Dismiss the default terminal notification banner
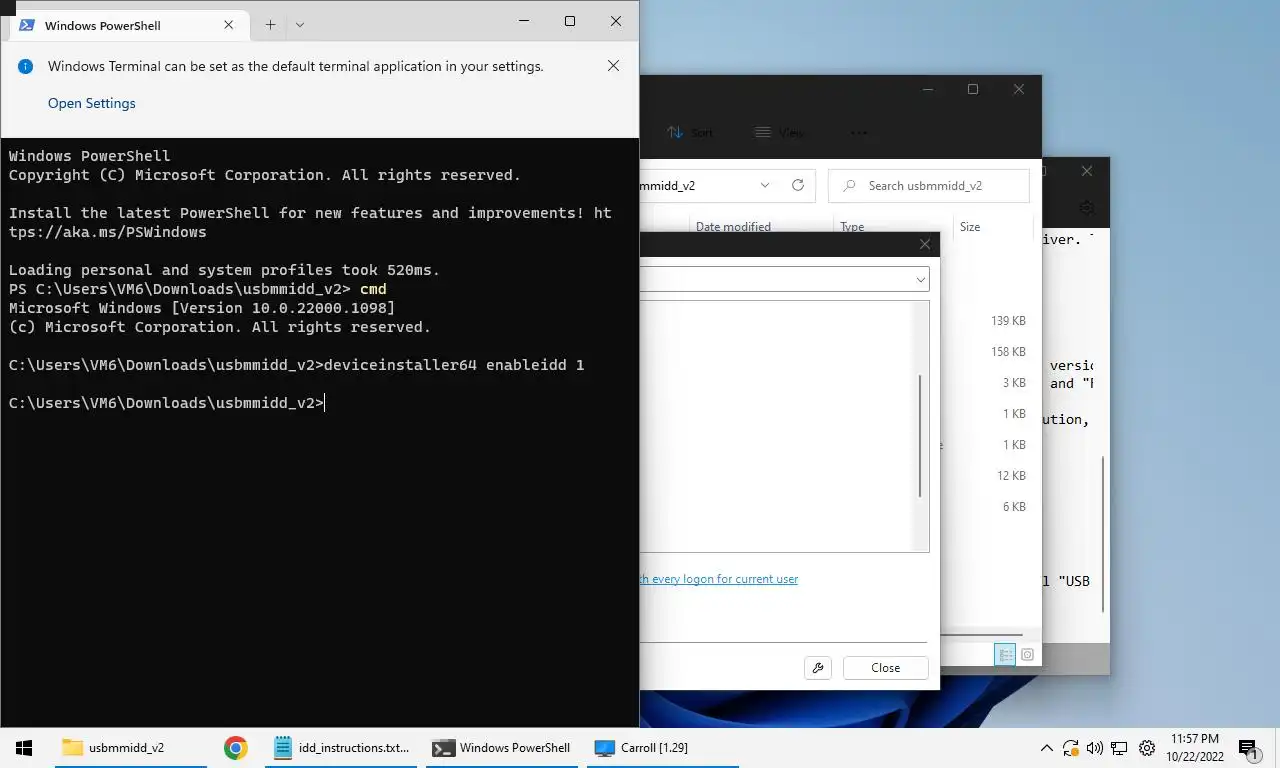The image size is (1280, 768). point(613,66)
